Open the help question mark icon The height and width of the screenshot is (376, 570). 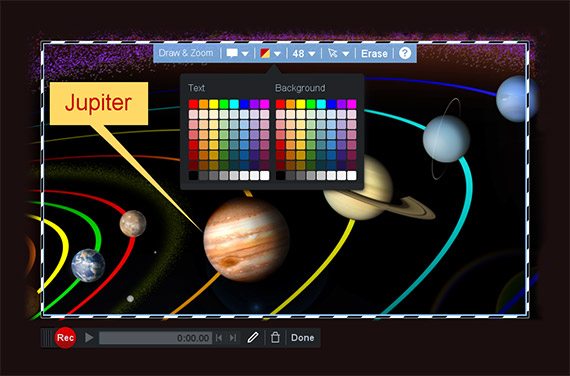point(405,53)
